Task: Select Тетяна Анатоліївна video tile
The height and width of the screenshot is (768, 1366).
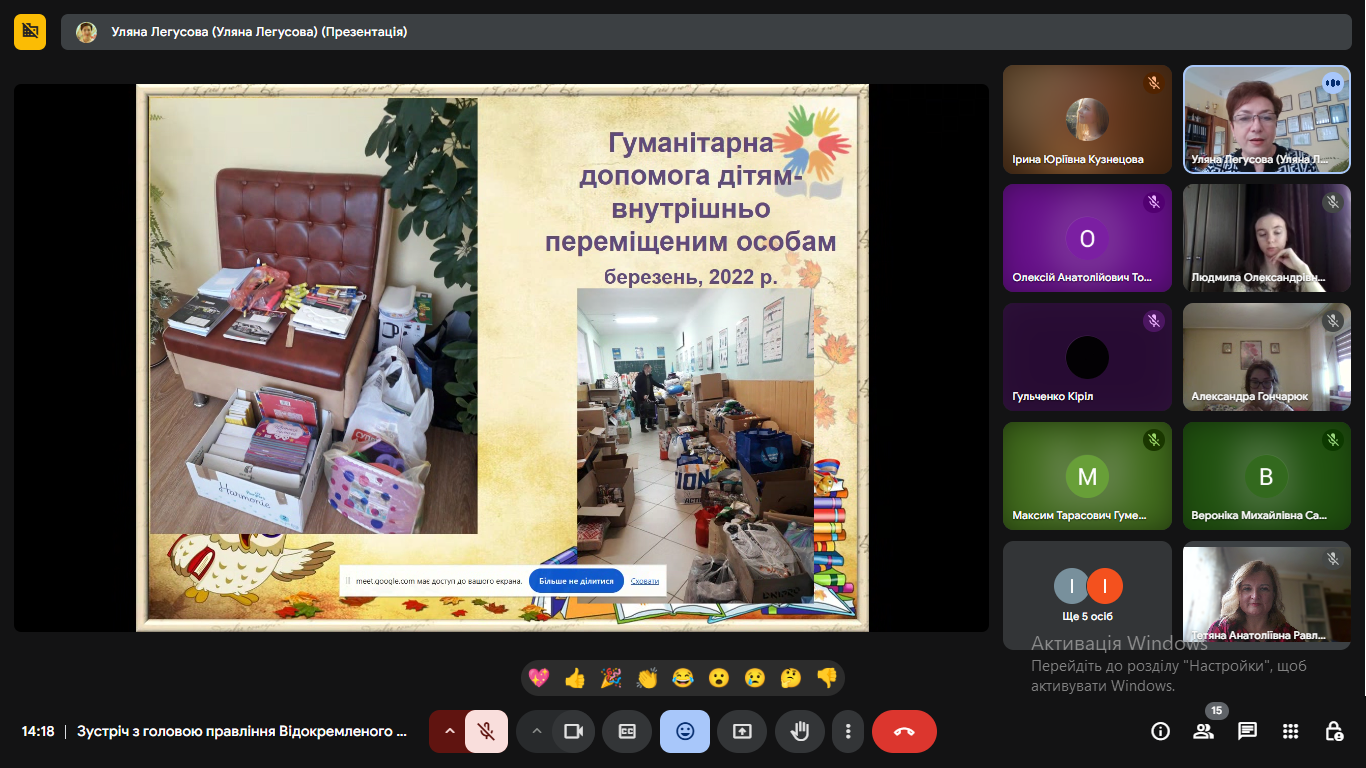Action: (1267, 595)
